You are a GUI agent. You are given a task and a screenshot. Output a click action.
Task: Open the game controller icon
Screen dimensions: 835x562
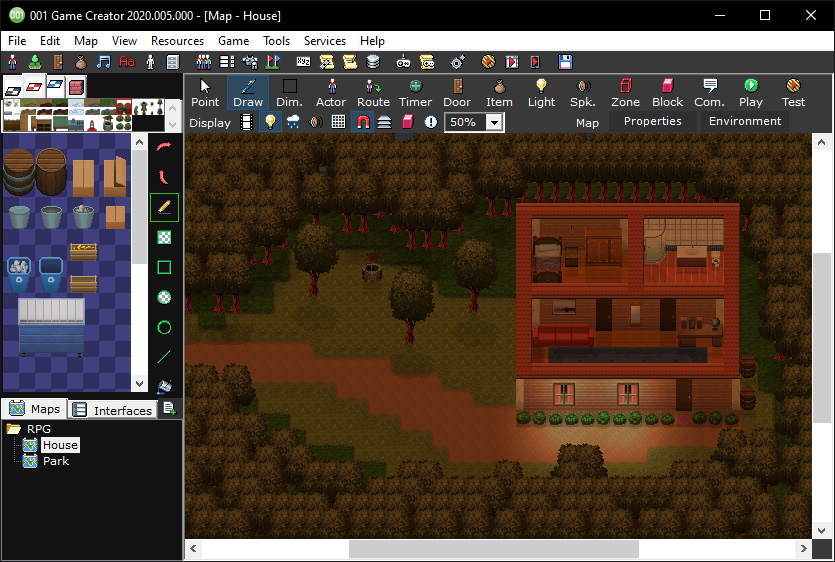403,62
